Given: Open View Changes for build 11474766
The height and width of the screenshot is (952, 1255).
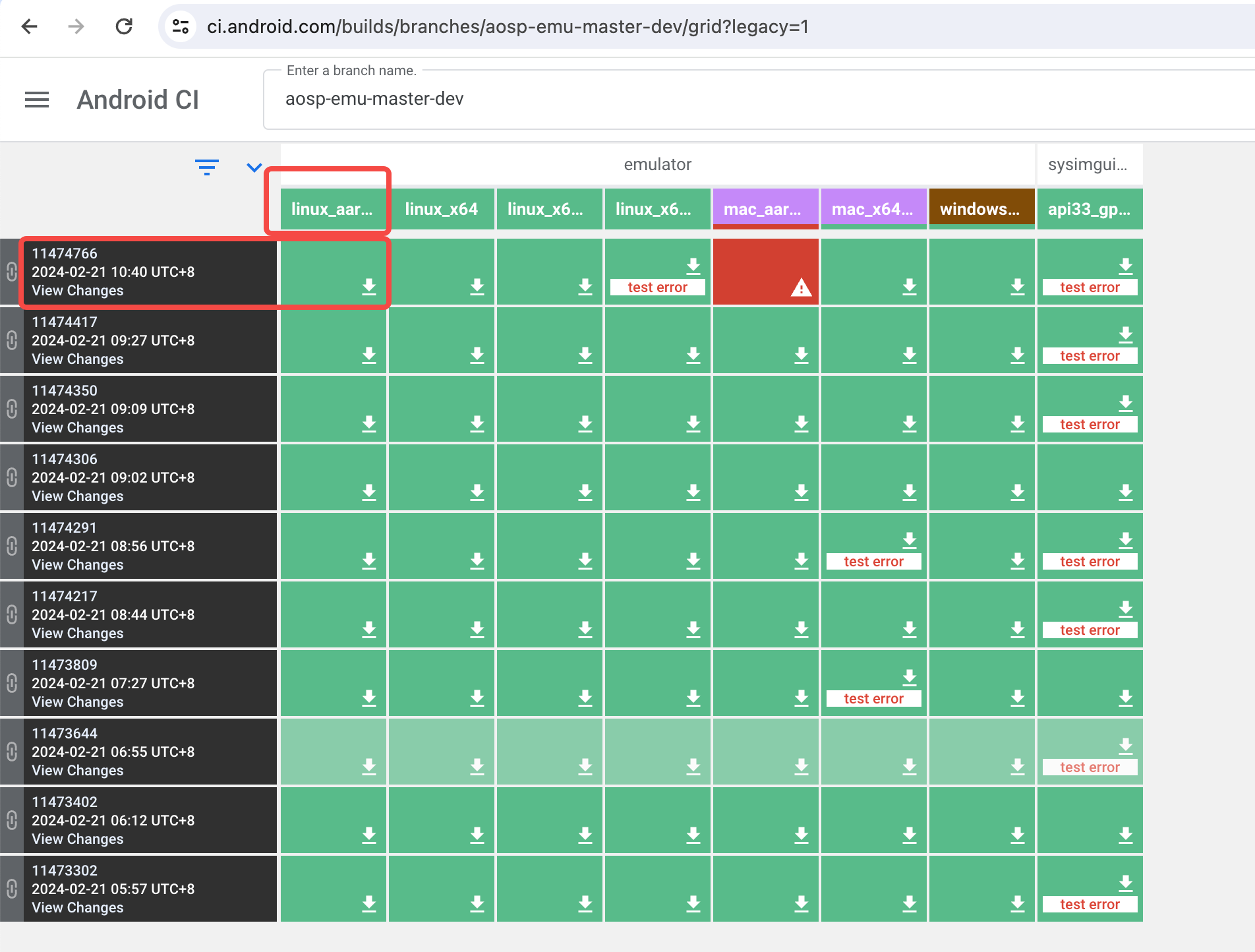Looking at the screenshot, I should tap(78, 291).
